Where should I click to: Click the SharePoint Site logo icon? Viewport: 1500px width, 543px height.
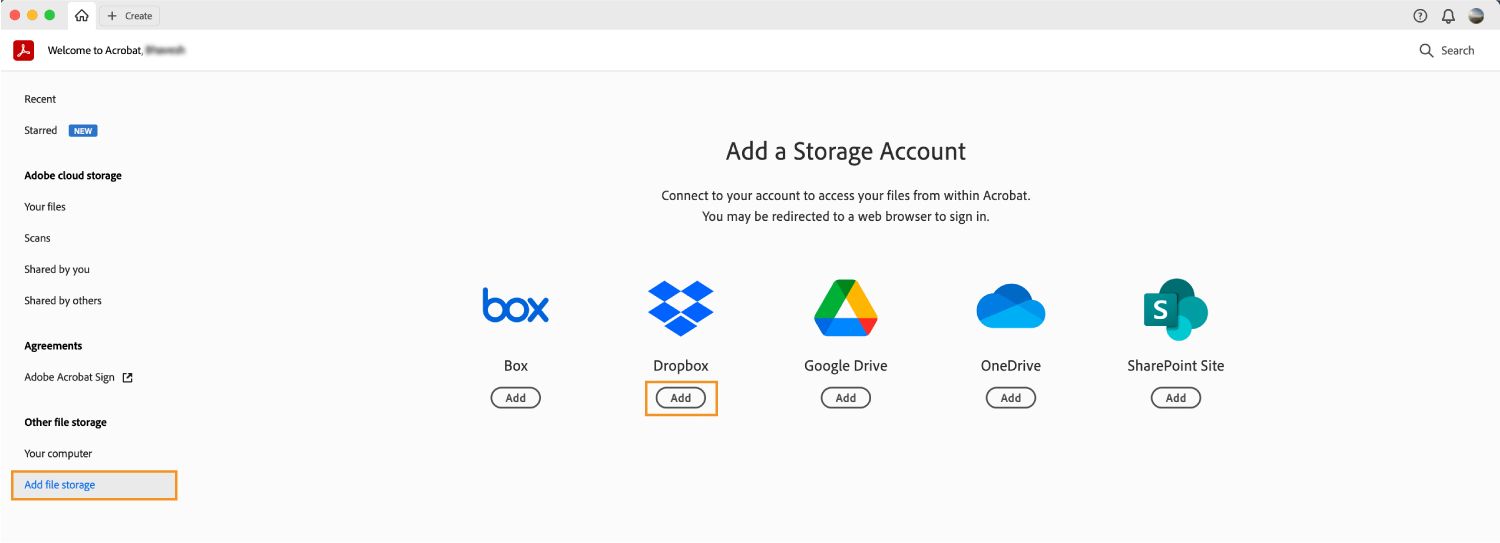(x=1175, y=309)
